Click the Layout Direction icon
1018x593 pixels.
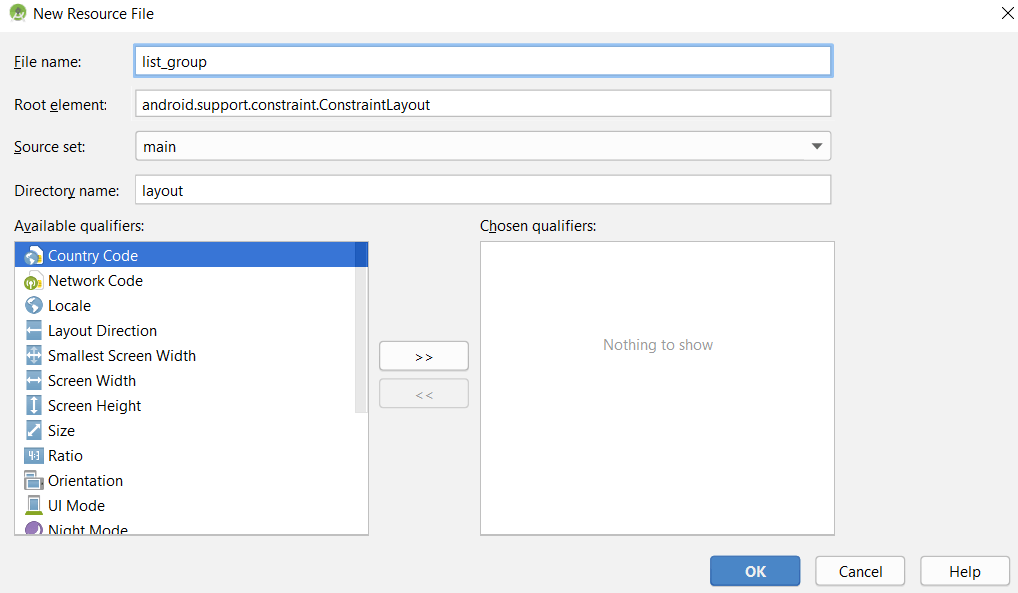coord(34,331)
